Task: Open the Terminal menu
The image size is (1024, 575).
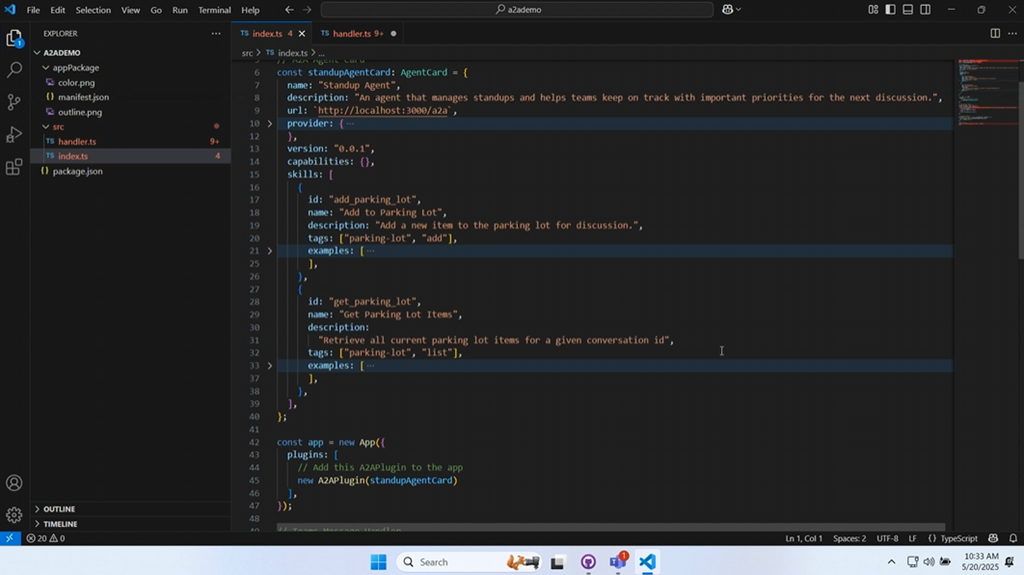Action: [214, 10]
